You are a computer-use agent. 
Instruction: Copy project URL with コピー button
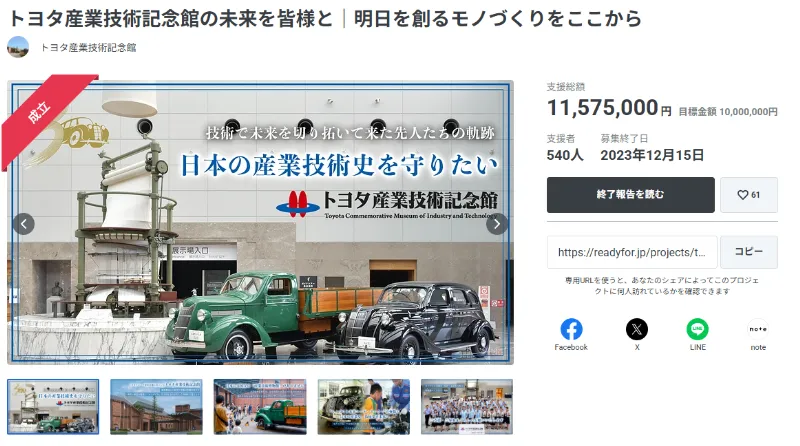point(748,252)
